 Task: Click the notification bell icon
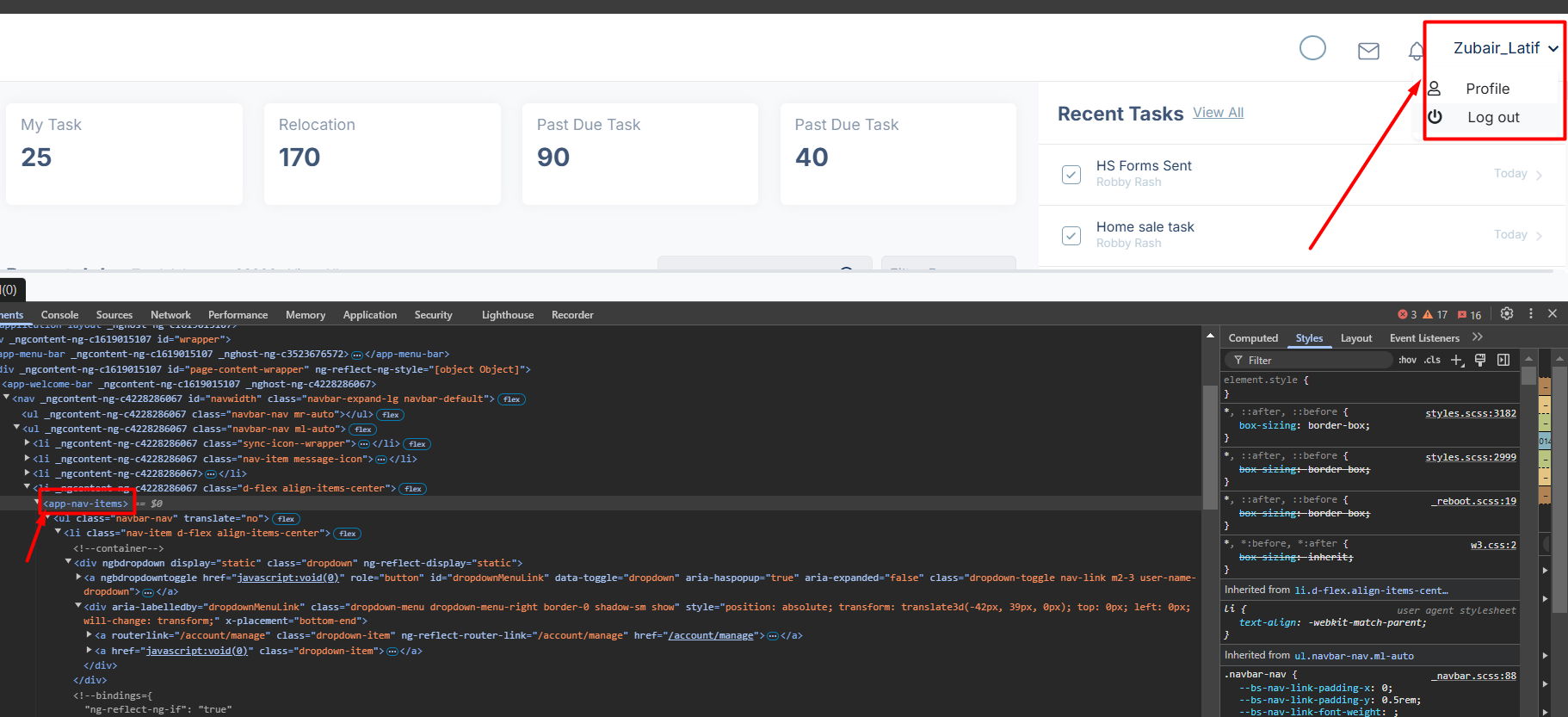coord(1416,52)
